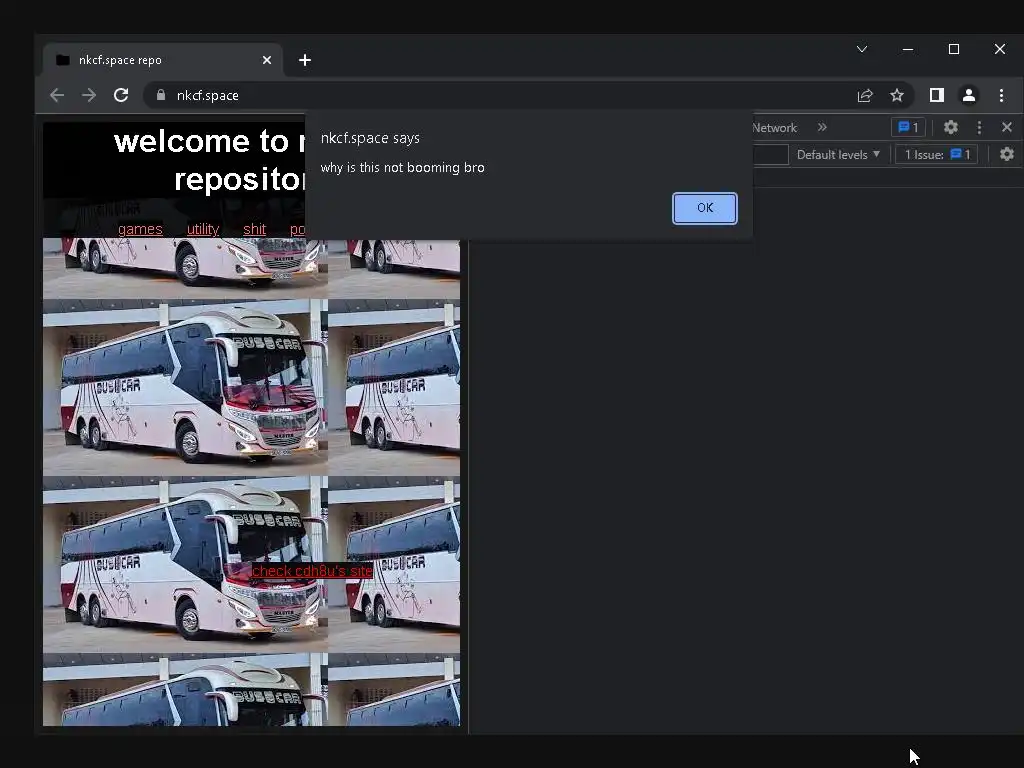This screenshot has height=768, width=1024.
Task: Click the 'nkcf.space says' dialog title
Action: click(x=370, y=138)
